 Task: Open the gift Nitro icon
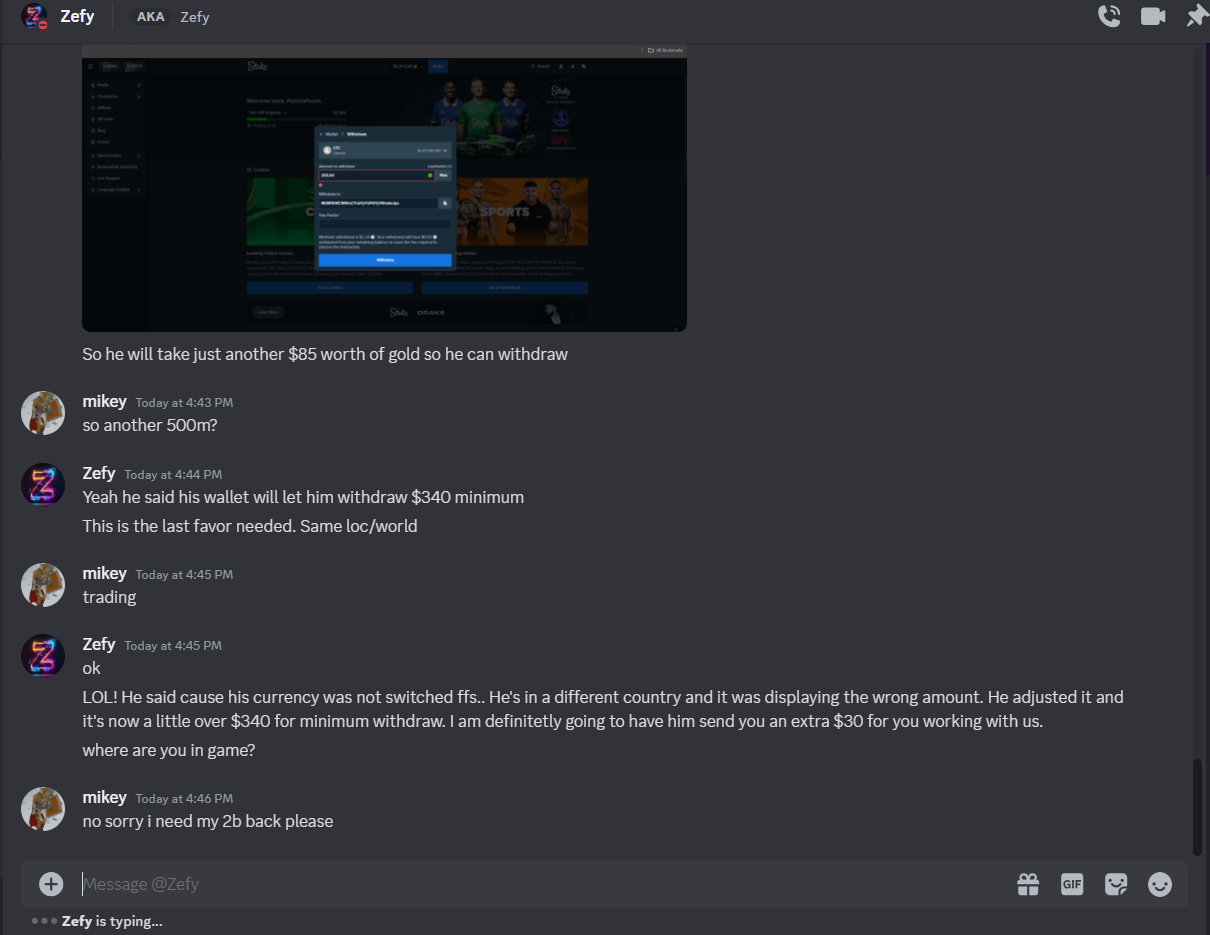click(1028, 884)
